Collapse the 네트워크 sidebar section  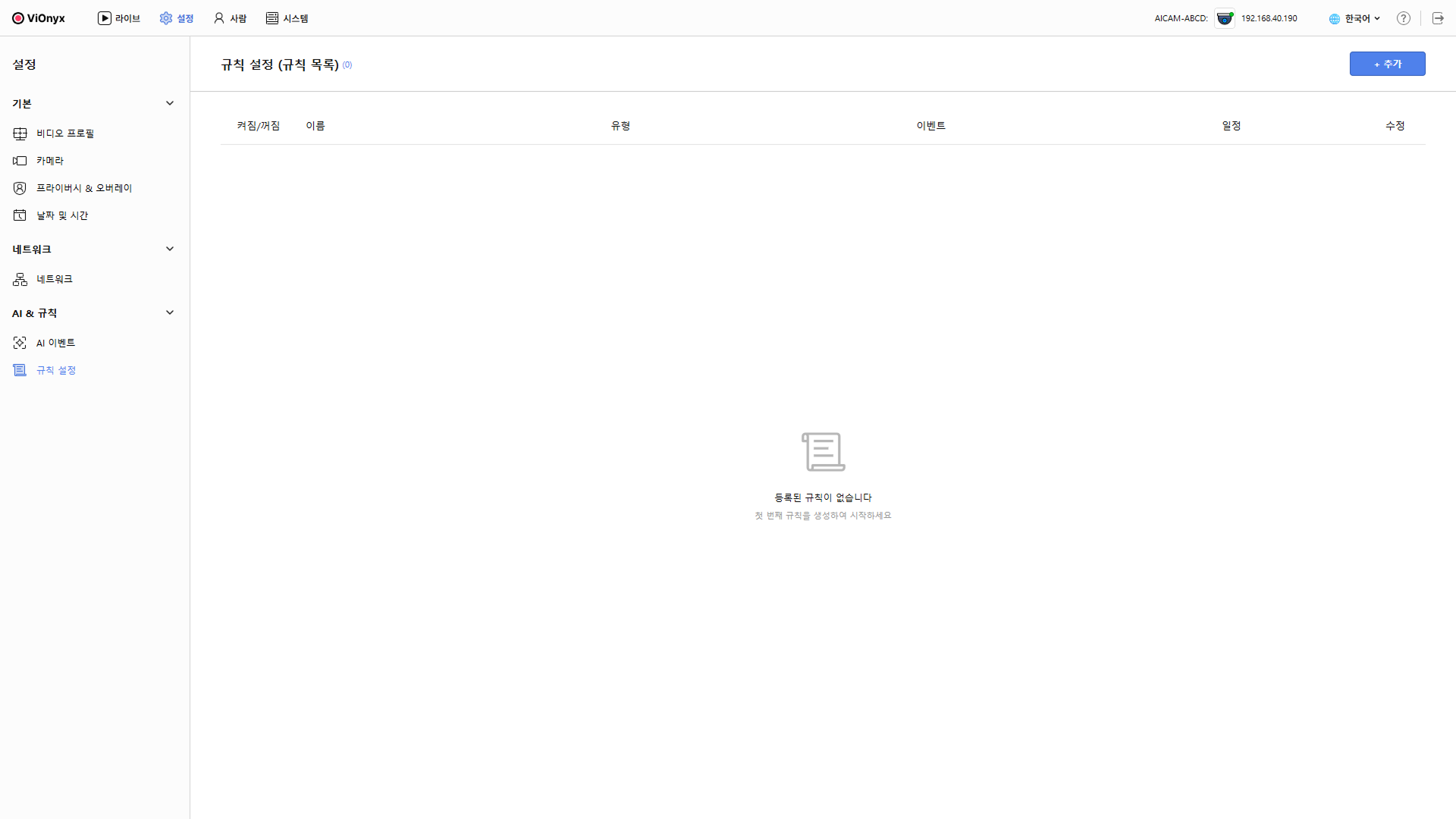tap(170, 249)
